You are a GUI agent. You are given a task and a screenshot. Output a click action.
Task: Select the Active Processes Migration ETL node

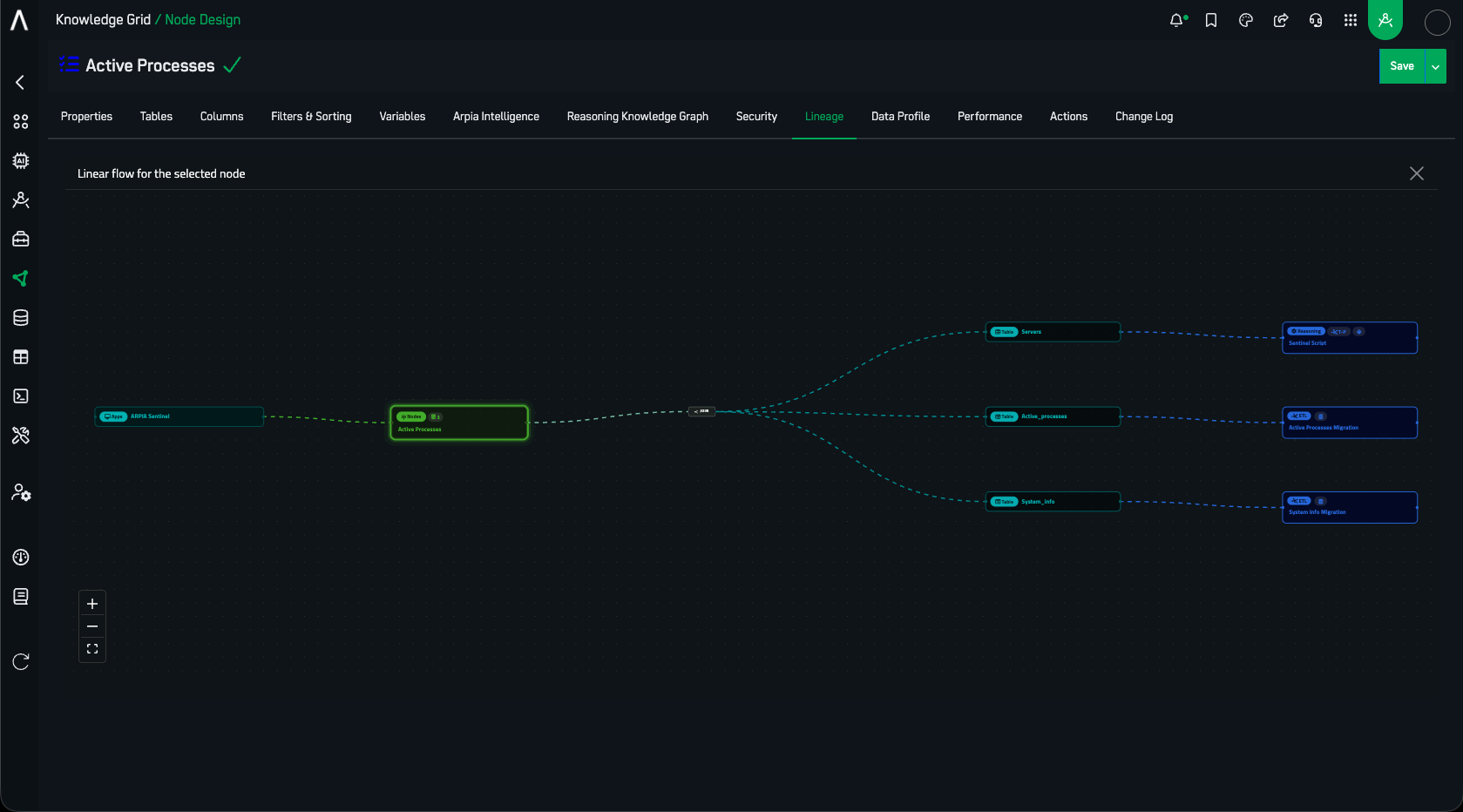1350,423
